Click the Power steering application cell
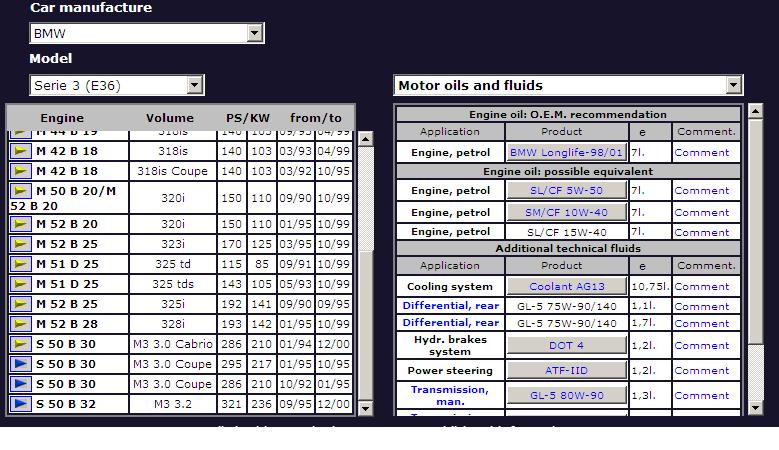 (x=450, y=370)
